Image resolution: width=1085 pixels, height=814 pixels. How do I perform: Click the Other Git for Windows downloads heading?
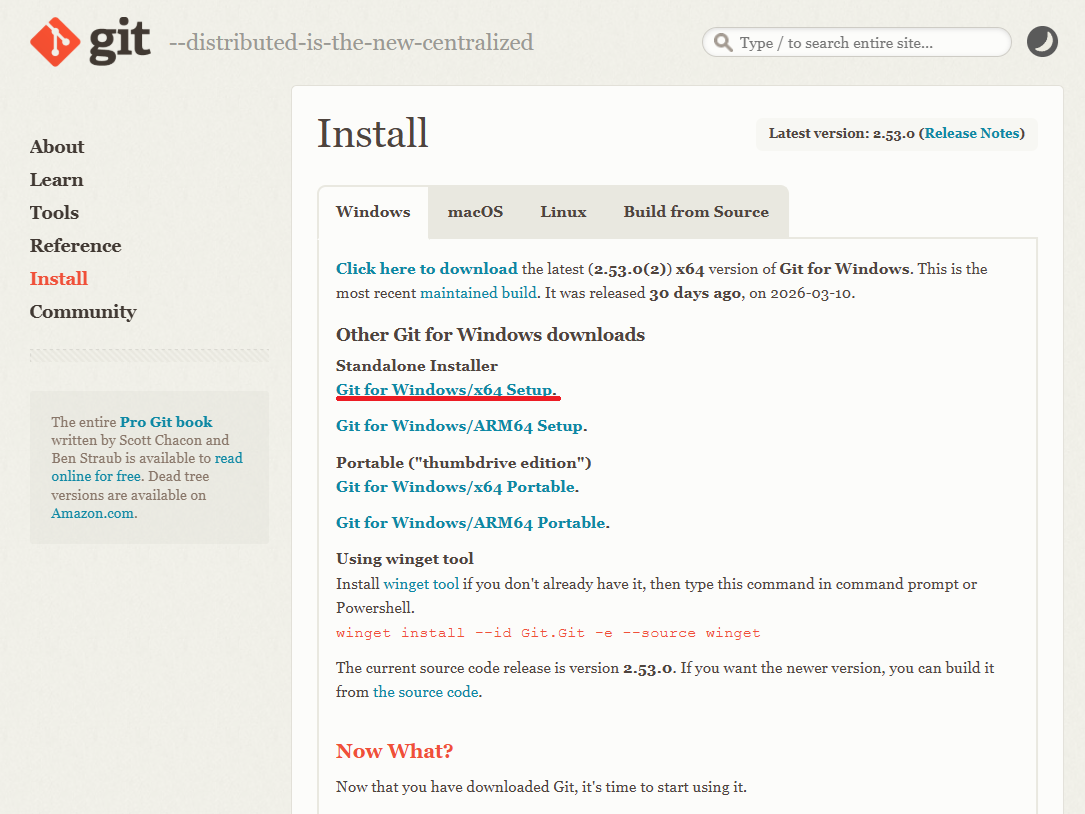491,335
